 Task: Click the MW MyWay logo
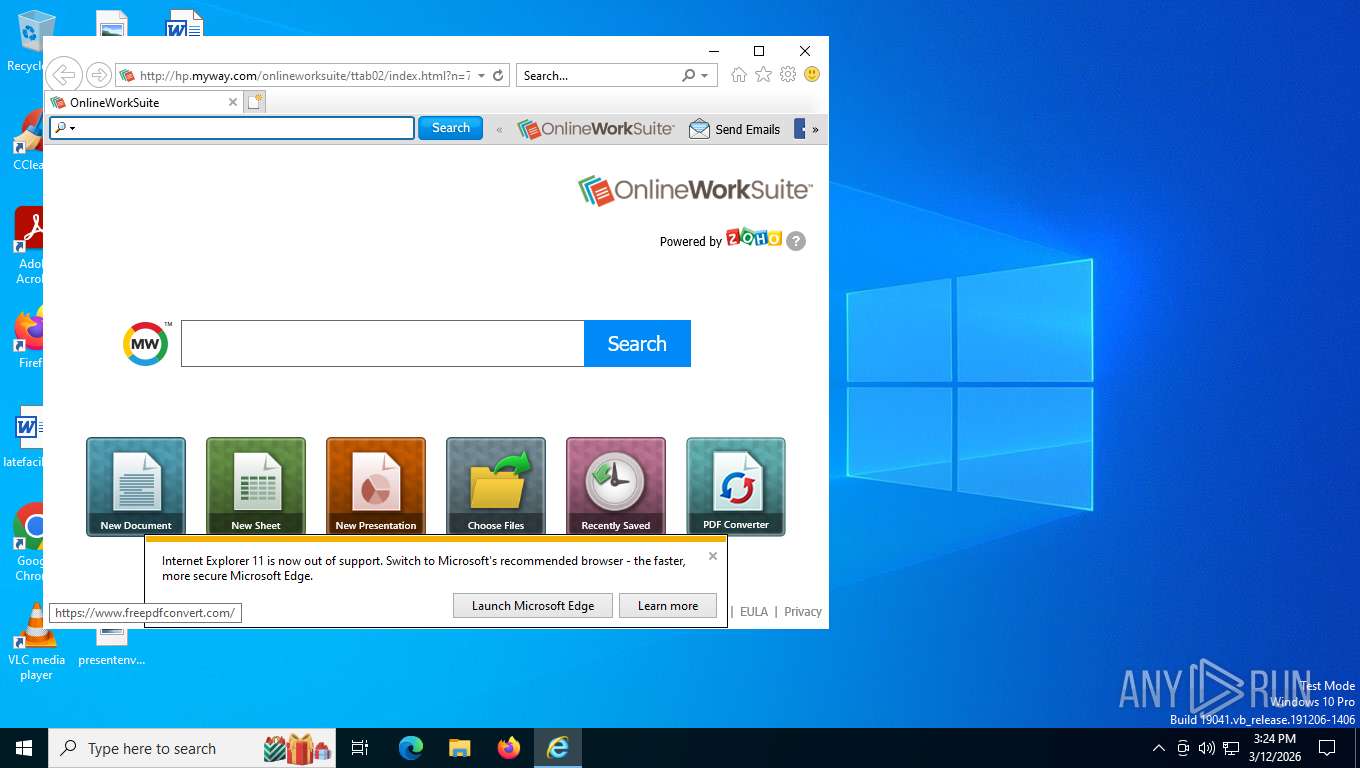click(x=146, y=343)
